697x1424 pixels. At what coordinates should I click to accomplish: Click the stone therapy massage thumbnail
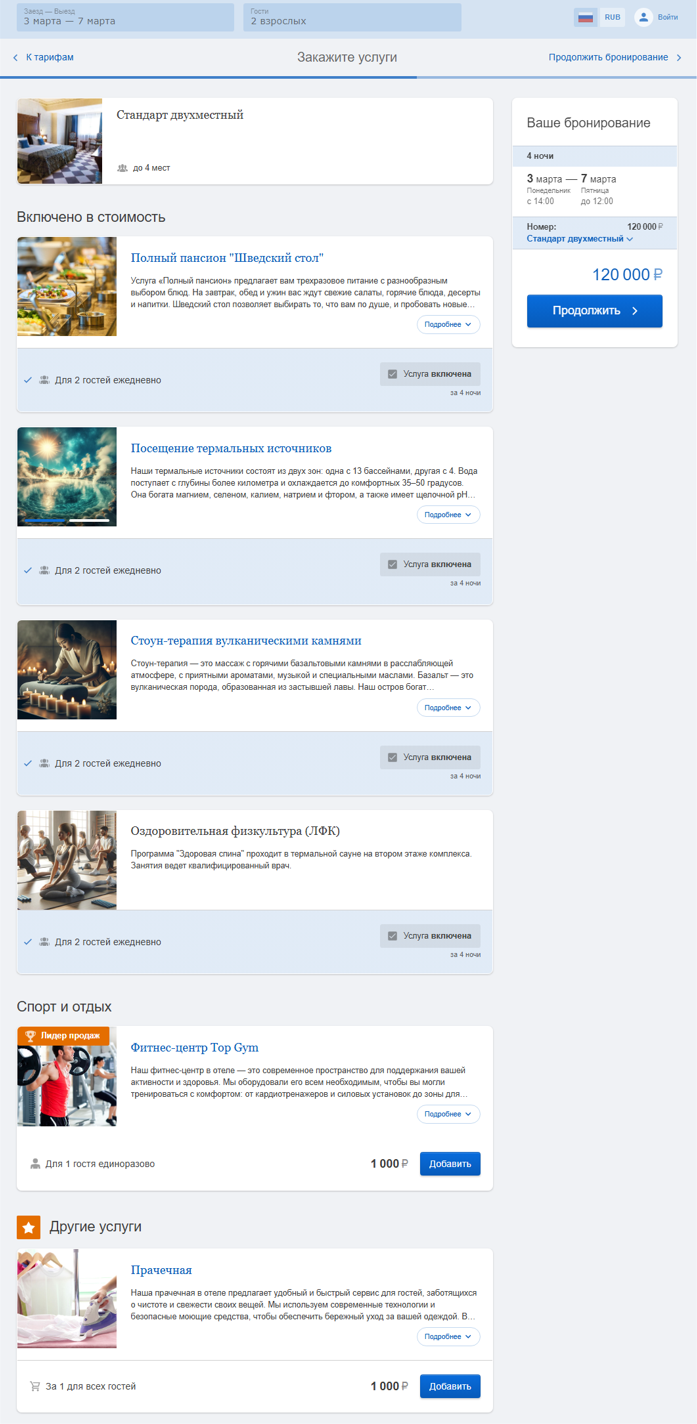coord(67,669)
